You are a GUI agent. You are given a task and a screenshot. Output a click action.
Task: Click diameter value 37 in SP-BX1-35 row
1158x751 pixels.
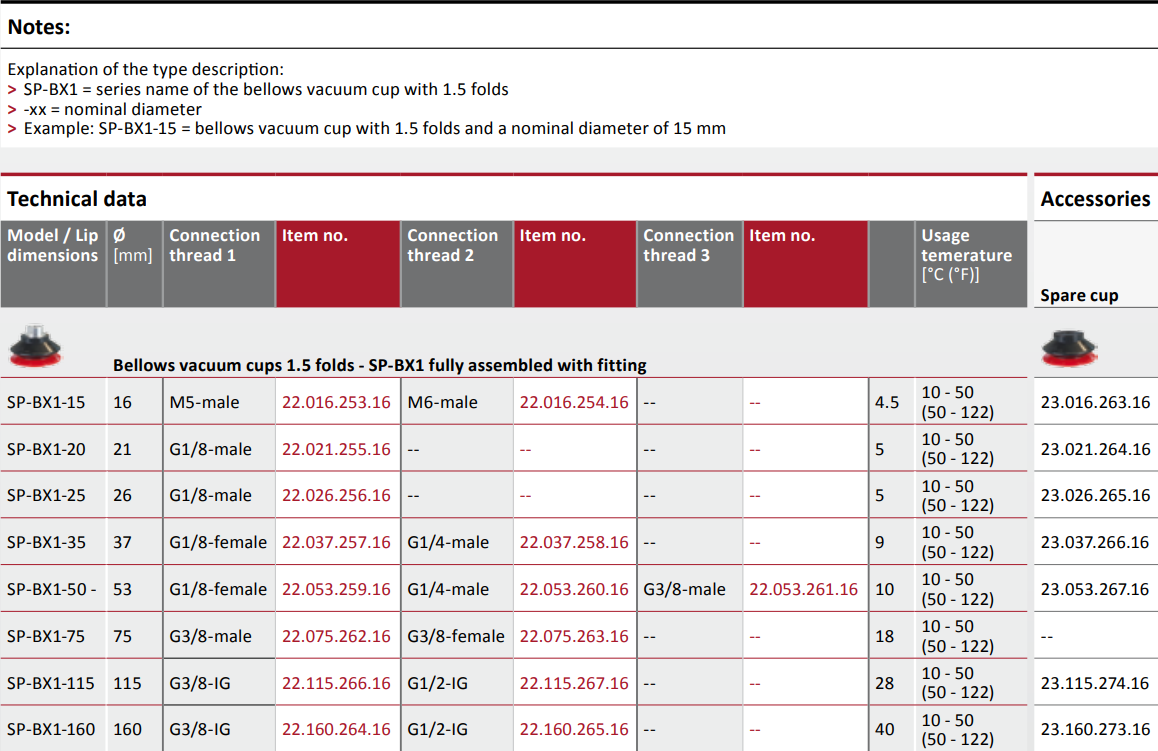123,542
